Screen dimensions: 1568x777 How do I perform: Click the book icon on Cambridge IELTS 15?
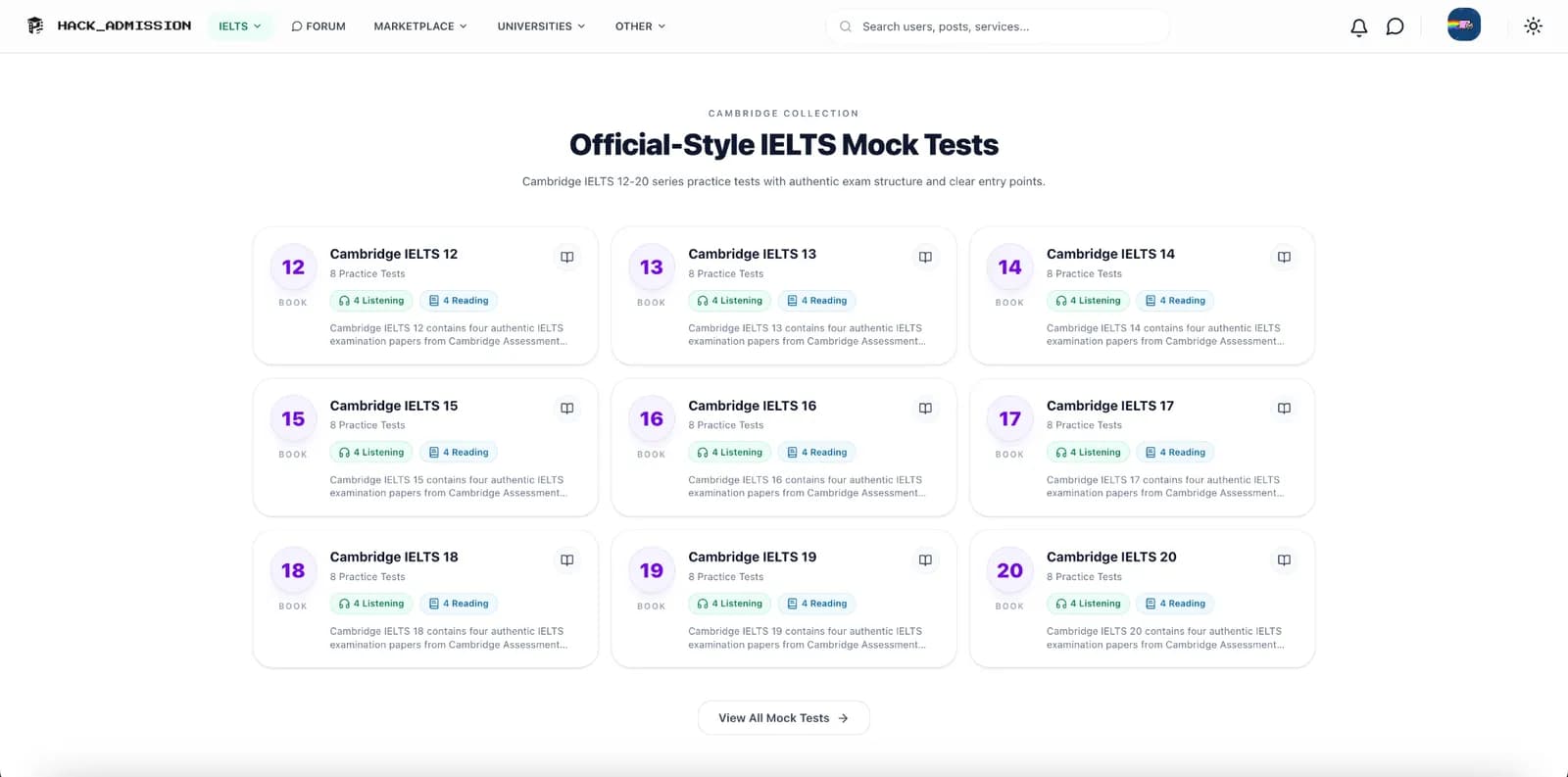pos(566,408)
